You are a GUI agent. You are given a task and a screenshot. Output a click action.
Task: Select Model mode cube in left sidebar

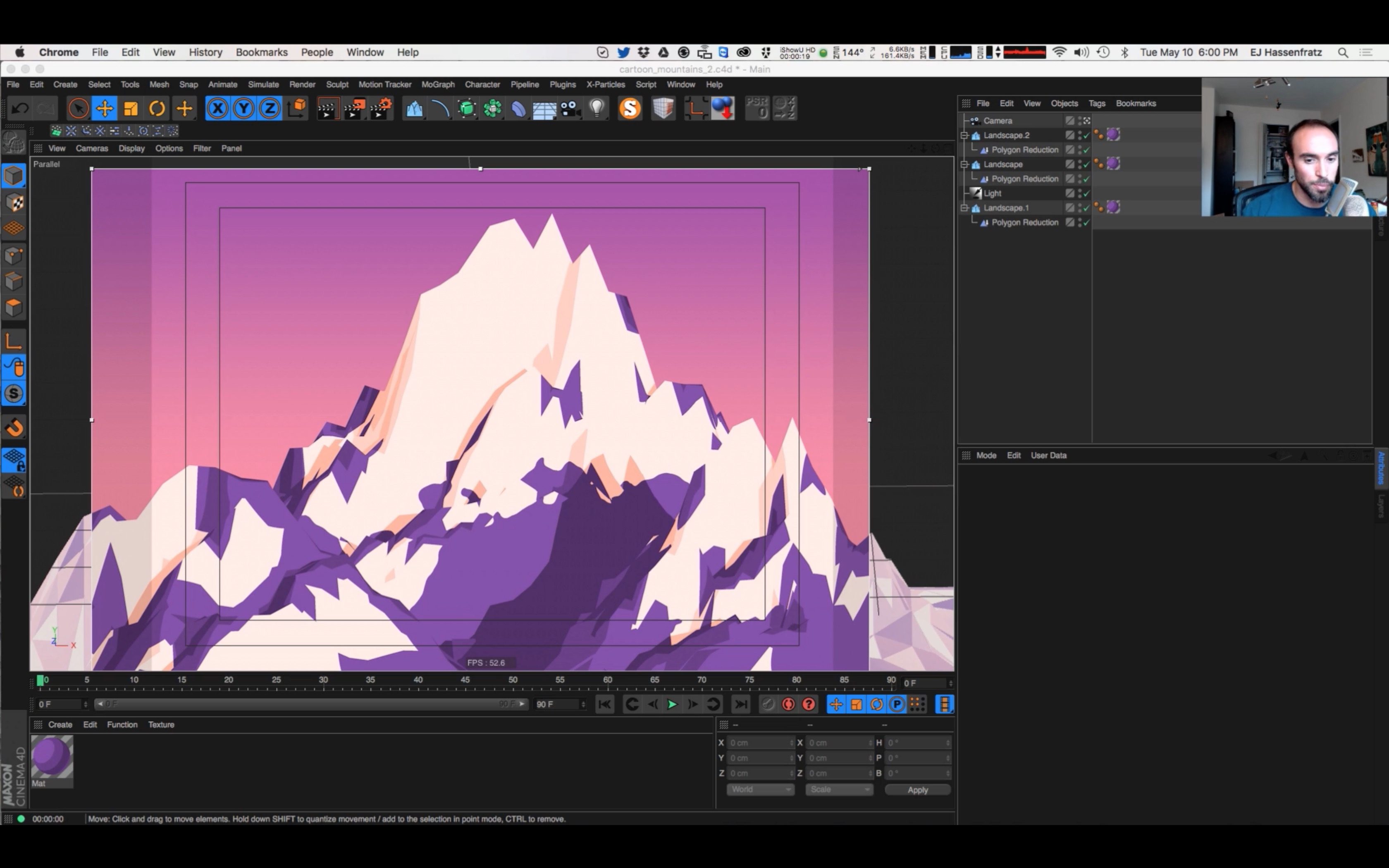click(14, 176)
